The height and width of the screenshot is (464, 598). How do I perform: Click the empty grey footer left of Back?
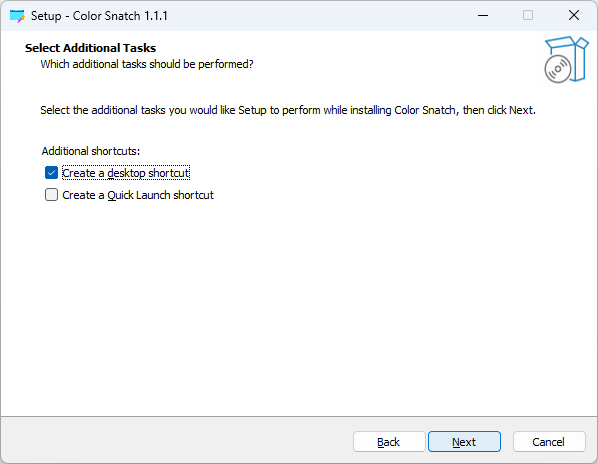coord(175,440)
